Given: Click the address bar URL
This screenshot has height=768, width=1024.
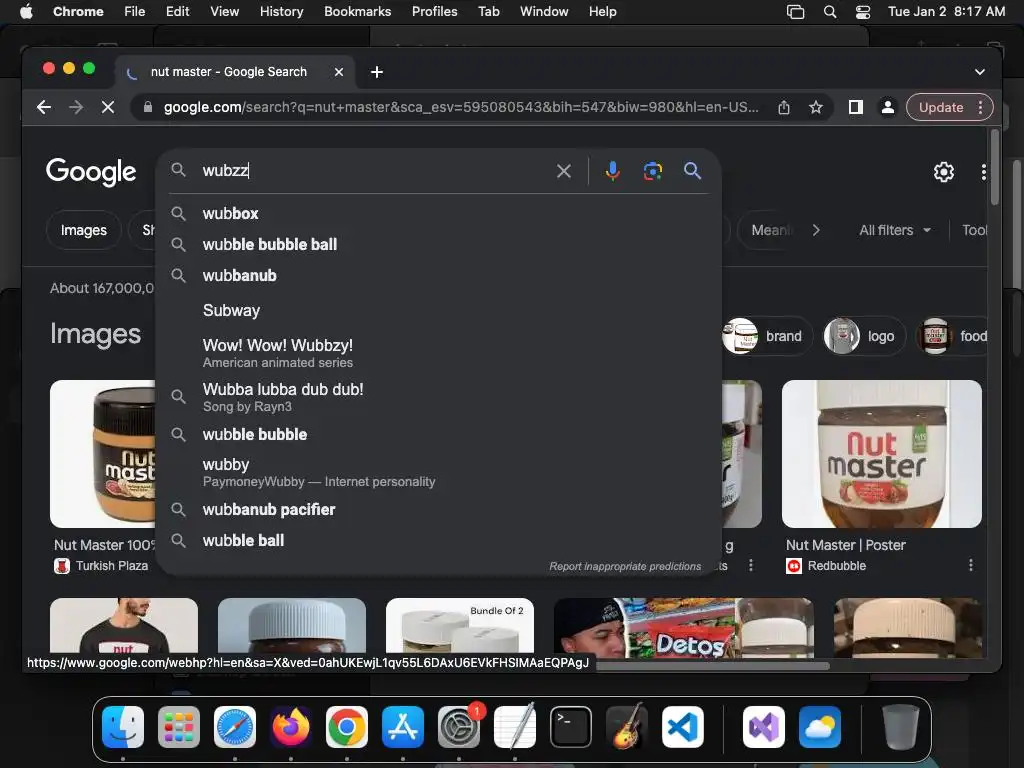Looking at the screenshot, I should point(461,107).
